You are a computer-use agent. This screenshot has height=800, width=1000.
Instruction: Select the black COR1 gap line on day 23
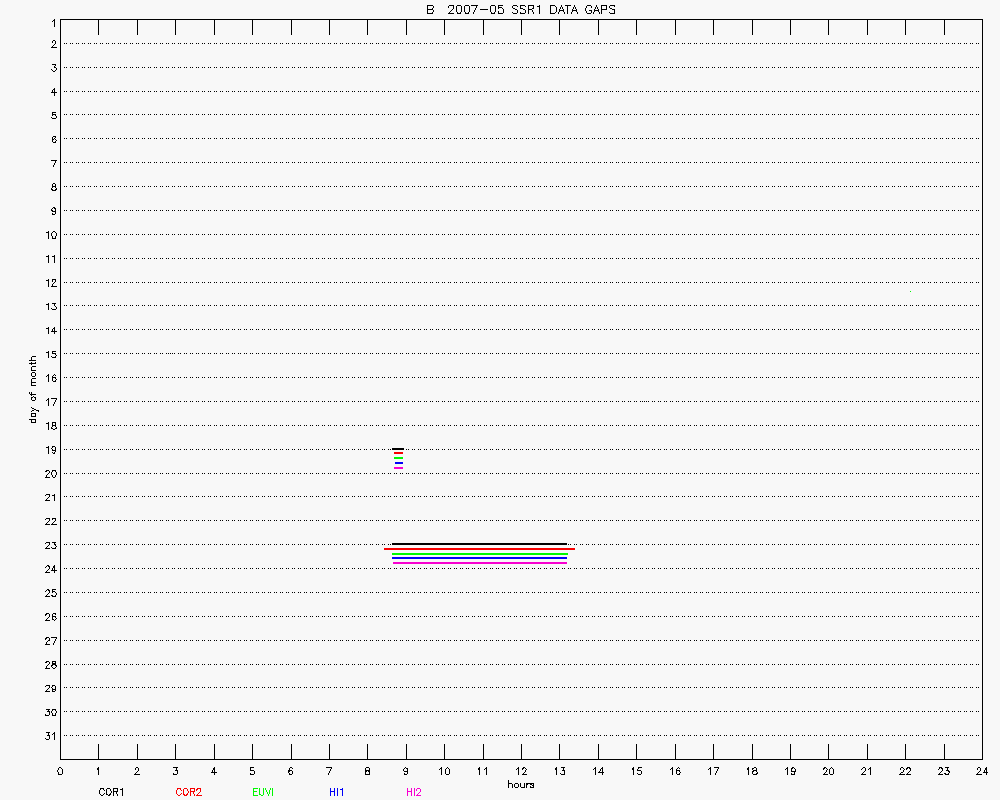[480, 544]
